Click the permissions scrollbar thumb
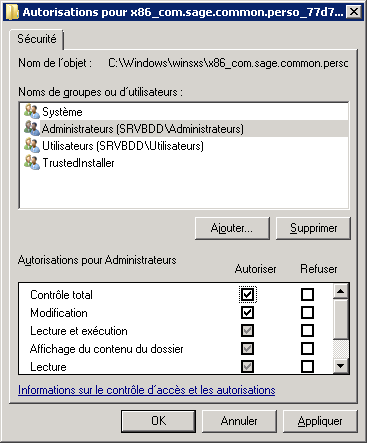The height and width of the screenshot is (443, 367). tap(340, 319)
